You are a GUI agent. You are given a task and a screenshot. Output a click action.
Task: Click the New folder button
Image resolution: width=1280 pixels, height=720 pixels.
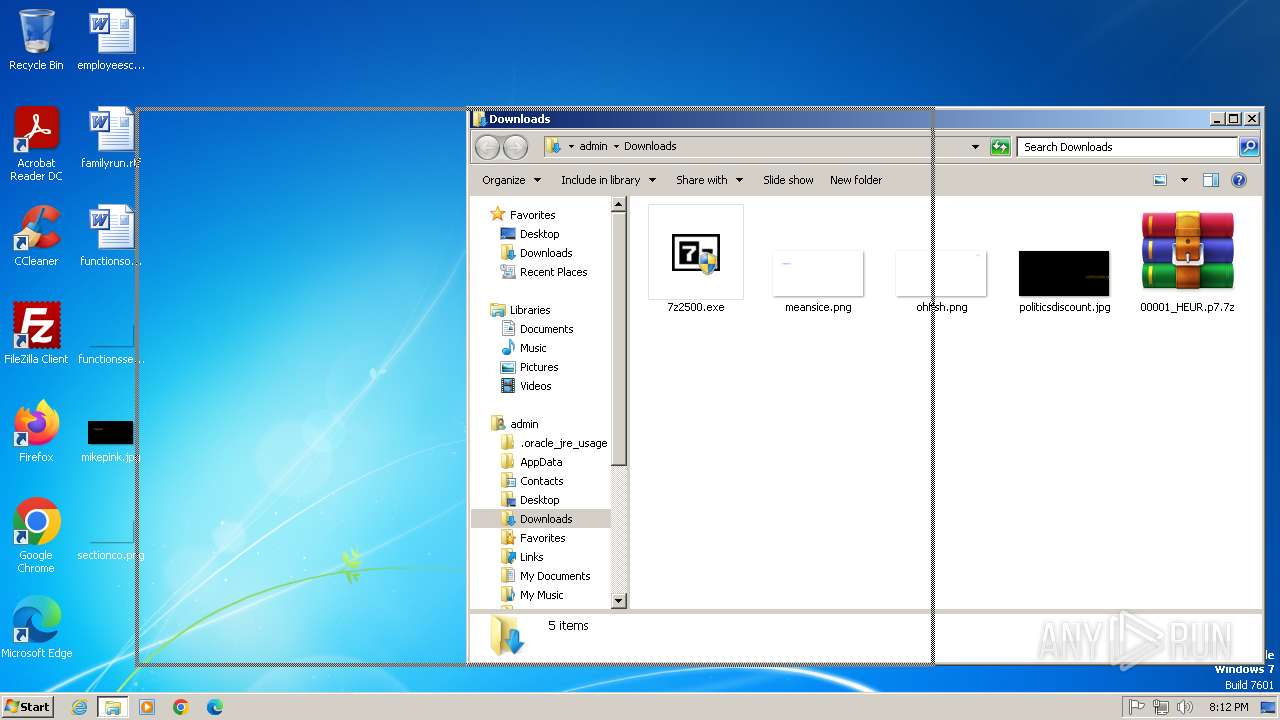point(856,180)
